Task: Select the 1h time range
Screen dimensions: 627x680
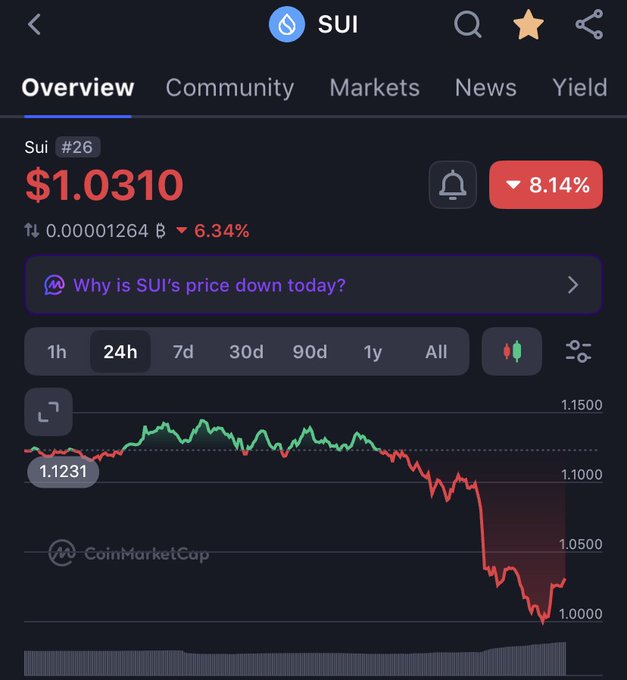Action: 57,352
